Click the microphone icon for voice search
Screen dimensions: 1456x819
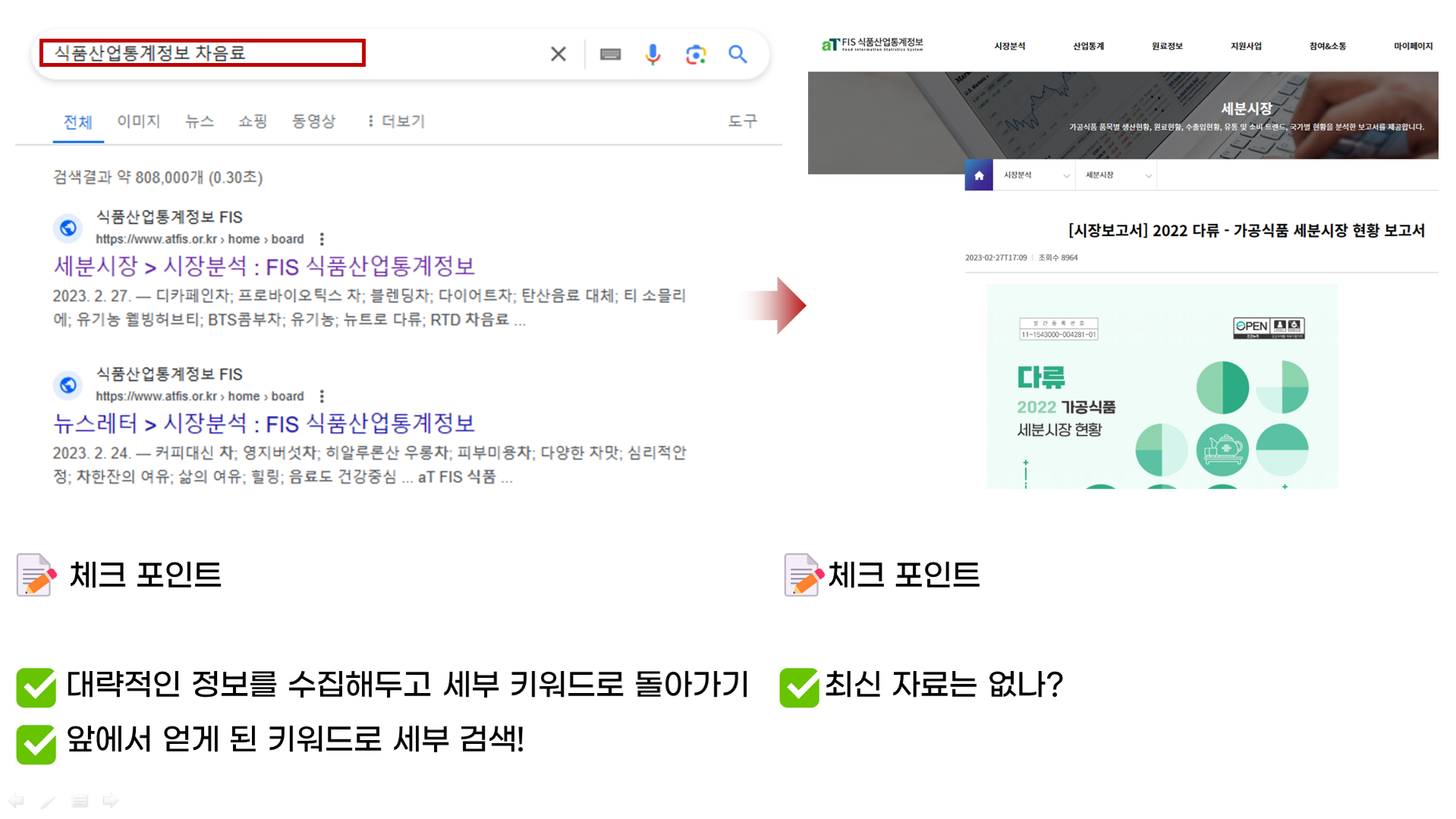click(x=652, y=54)
